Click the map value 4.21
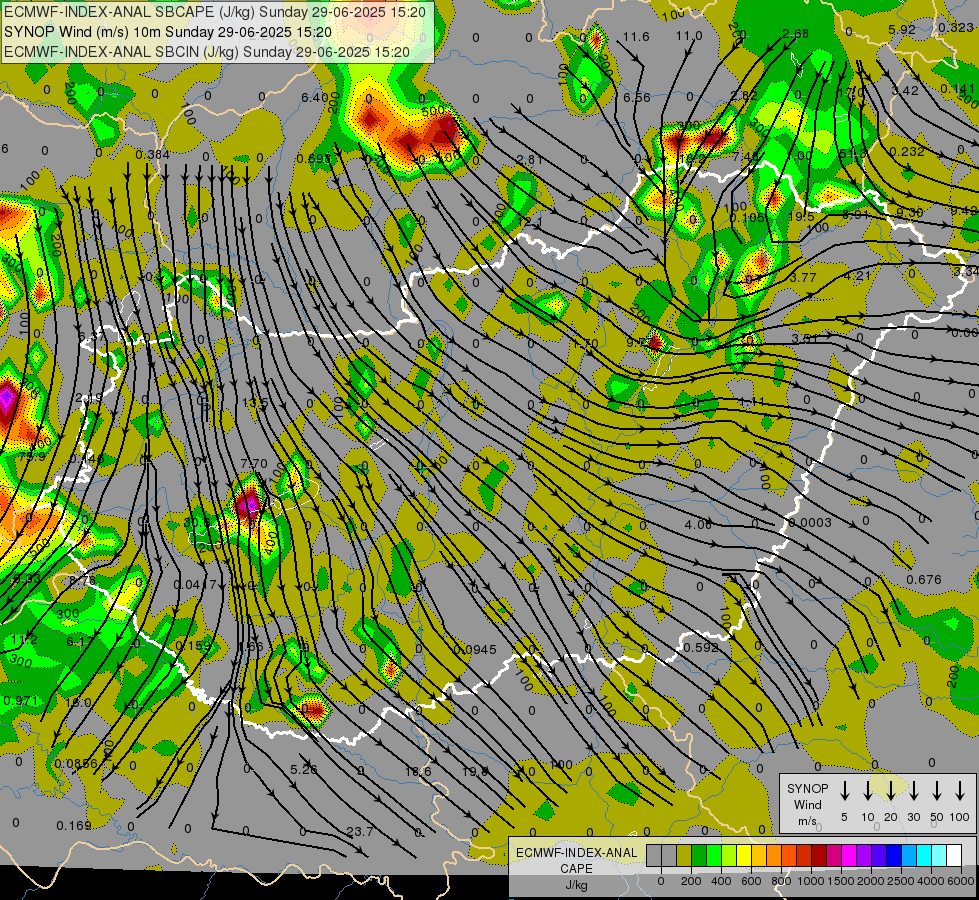979x900 pixels. (x=857, y=275)
